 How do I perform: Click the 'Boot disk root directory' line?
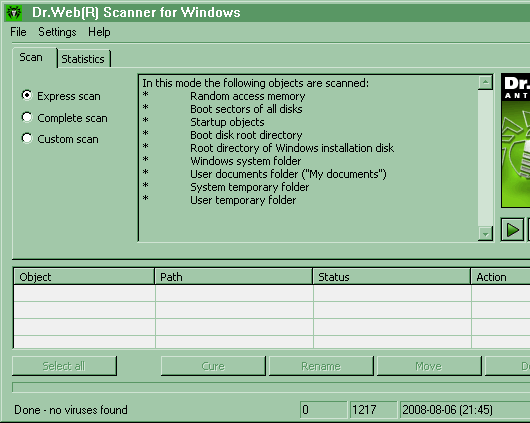click(246, 135)
